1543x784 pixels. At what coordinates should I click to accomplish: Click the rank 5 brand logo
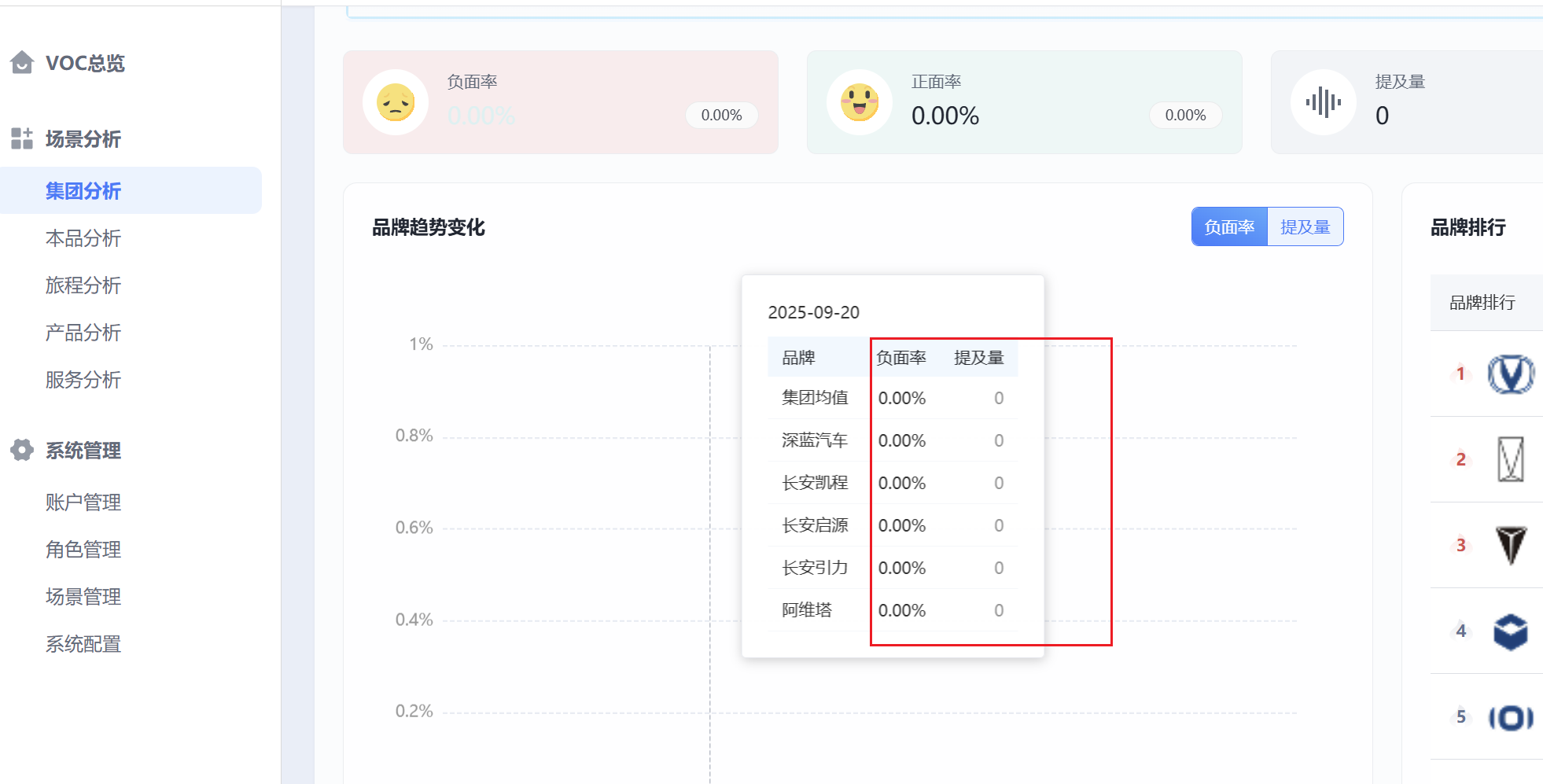(x=1510, y=717)
